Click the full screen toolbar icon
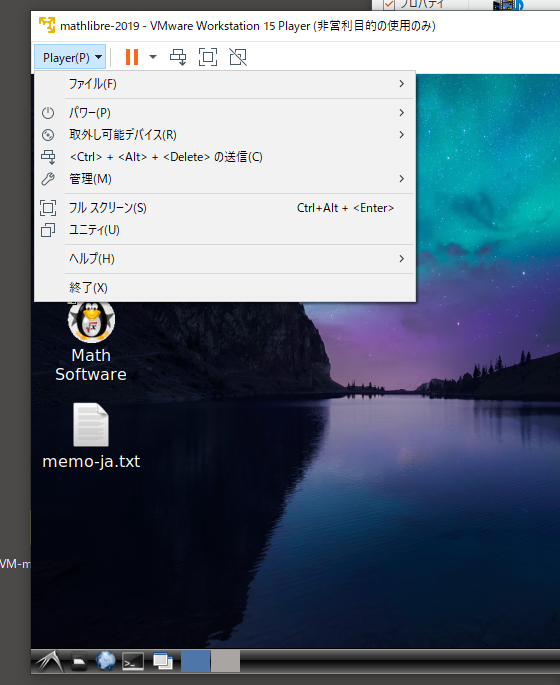Screen dimensions: 560x685 click(x=208, y=57)
